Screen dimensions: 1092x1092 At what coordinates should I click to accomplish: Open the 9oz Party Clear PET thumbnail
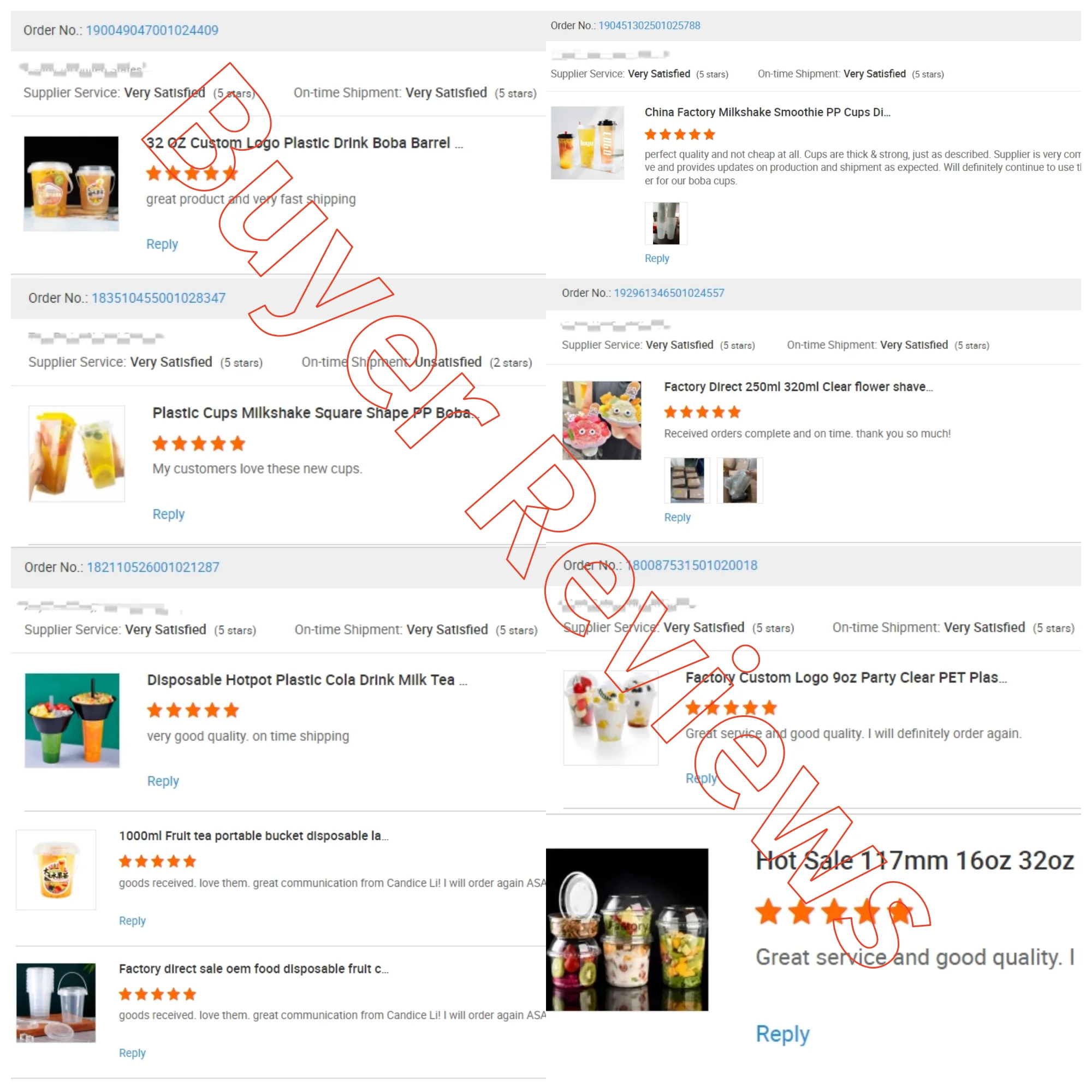coord(610,717)
